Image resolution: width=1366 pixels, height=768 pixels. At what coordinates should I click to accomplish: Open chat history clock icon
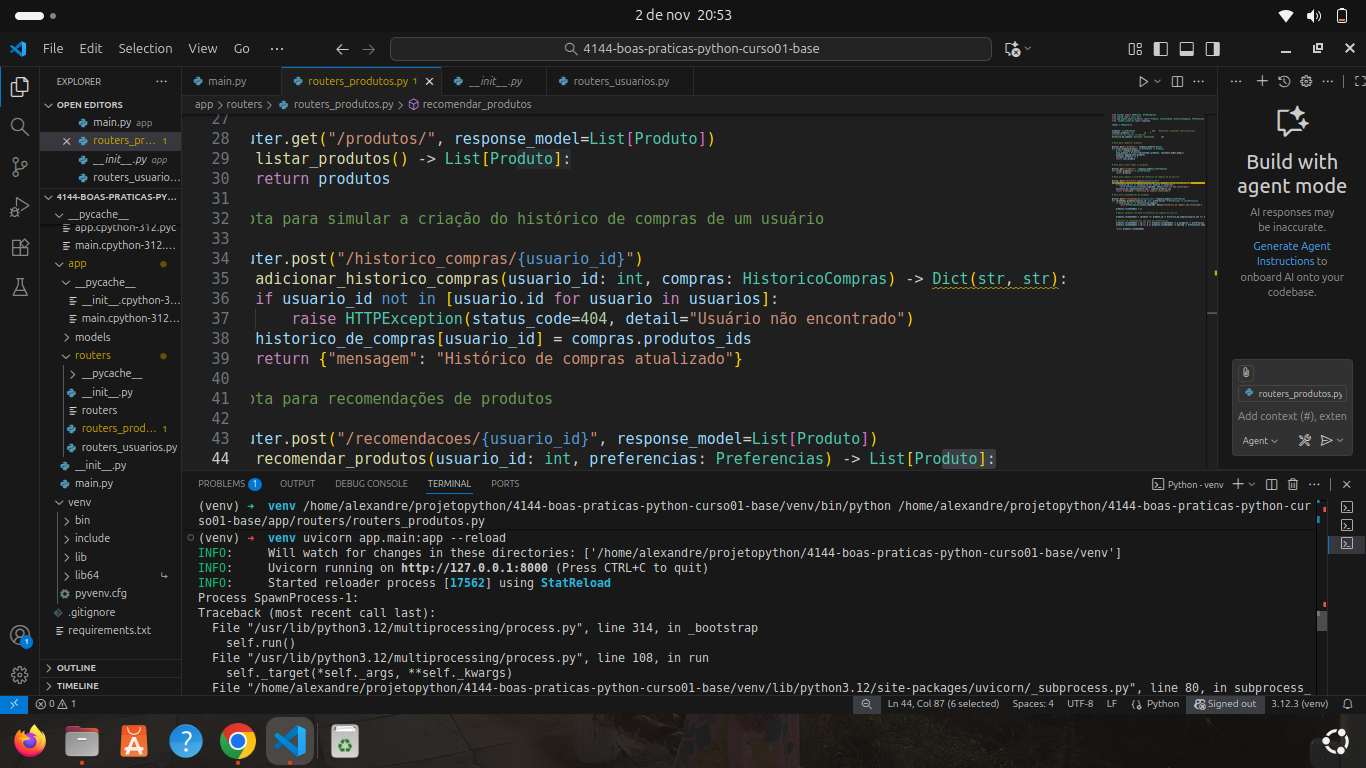pyautogui.click(x=1284, y=81)
